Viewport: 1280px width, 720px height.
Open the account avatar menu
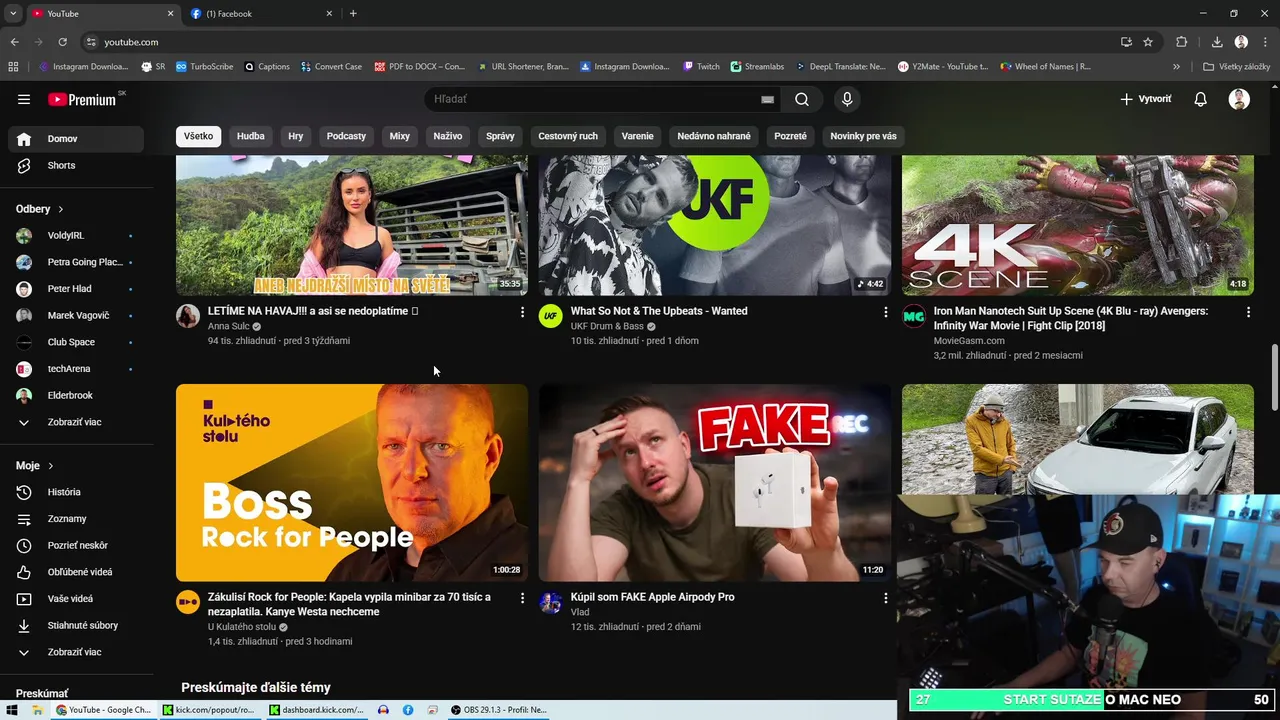click(x=1239, y=99)
